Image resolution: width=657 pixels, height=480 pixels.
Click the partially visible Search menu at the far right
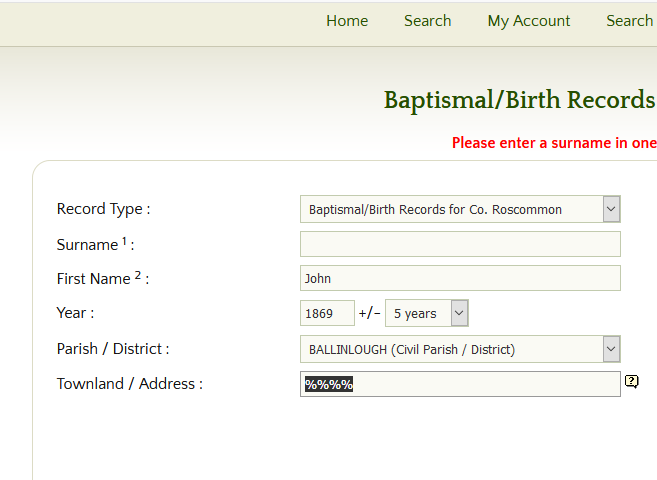tap(631, 21)
